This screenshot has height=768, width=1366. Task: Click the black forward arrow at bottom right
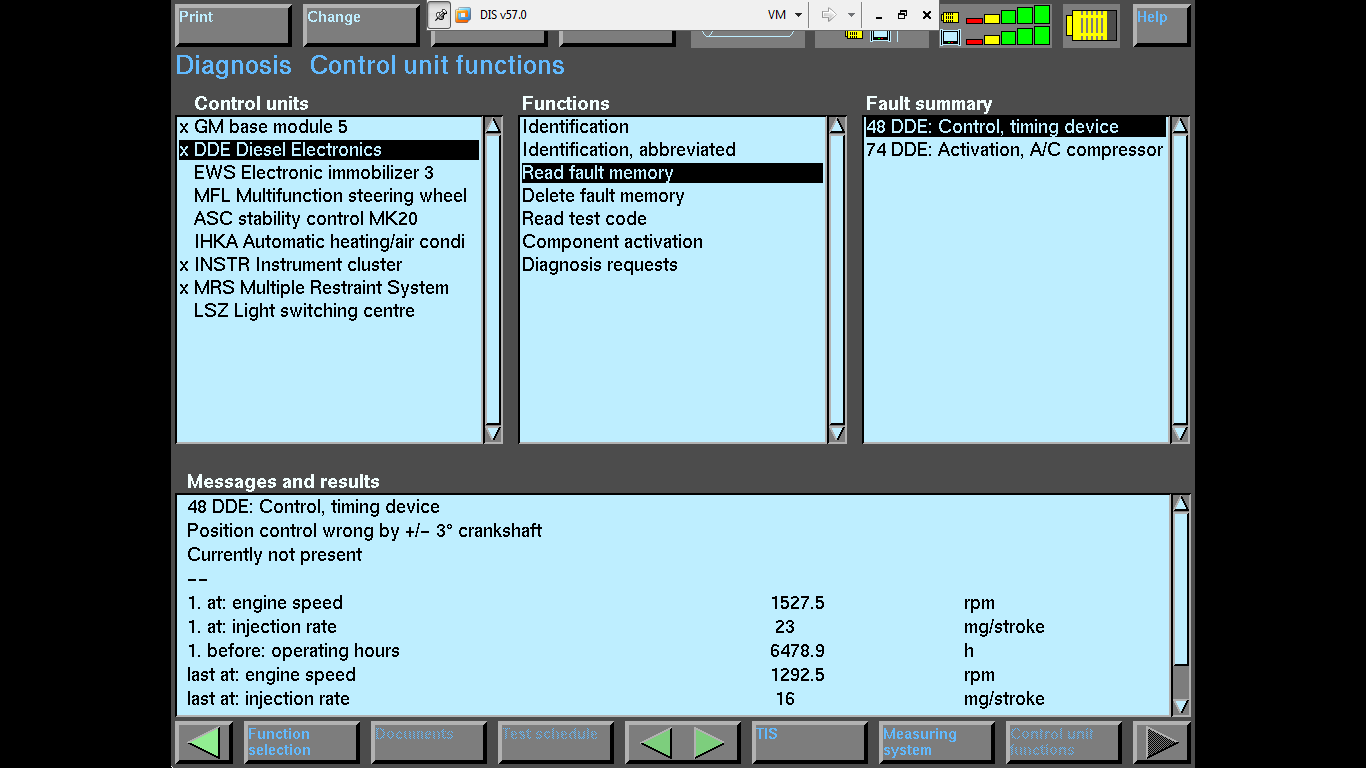click(x=1161, y=743)
